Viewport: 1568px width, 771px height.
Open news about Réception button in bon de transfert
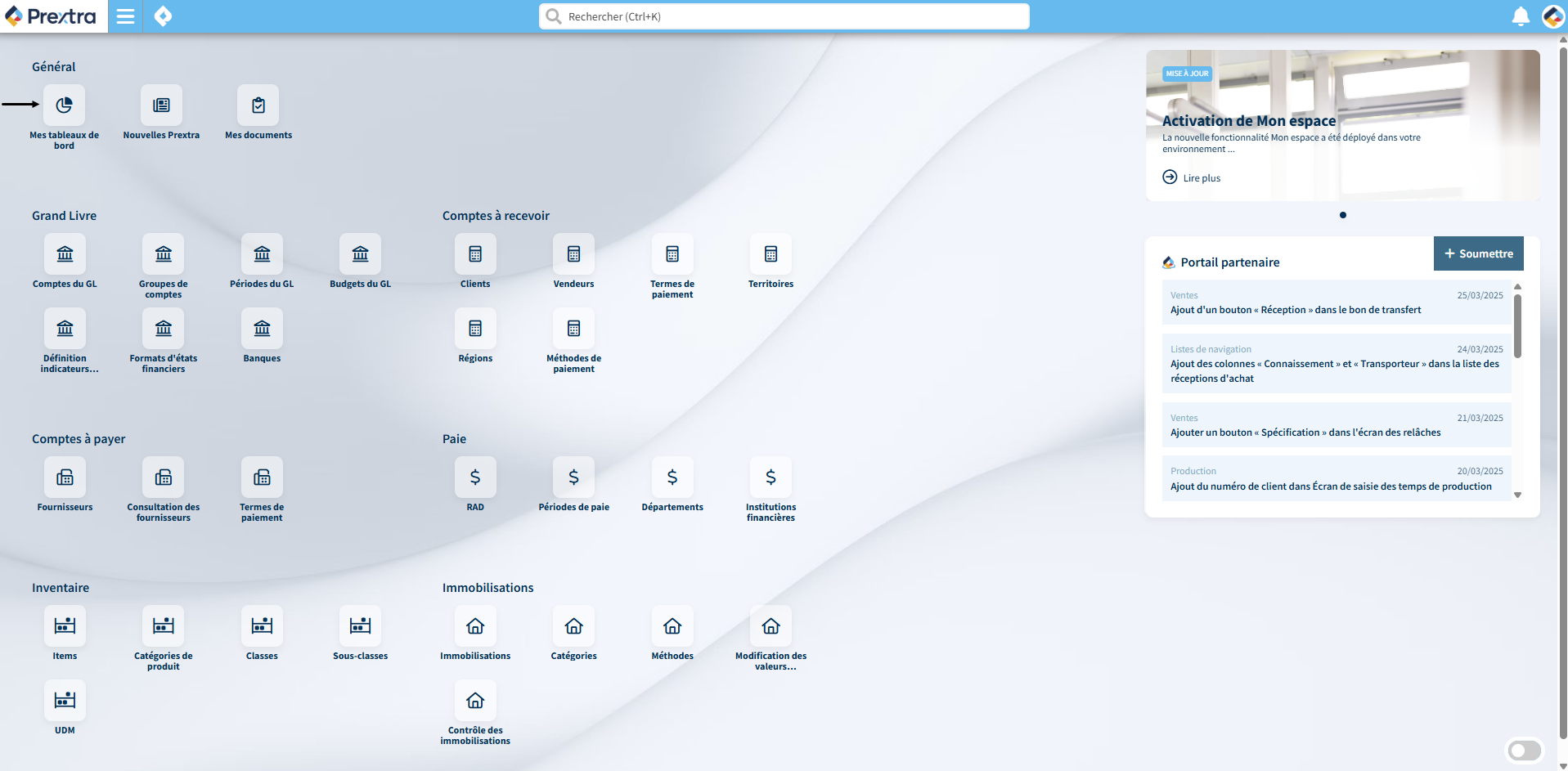coord(1337,303)
